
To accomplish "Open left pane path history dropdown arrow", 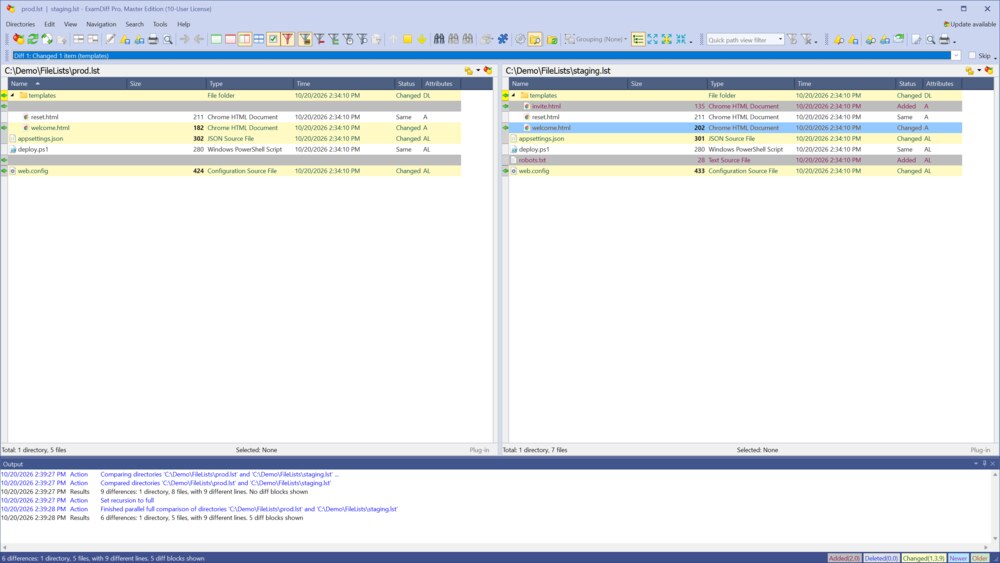I will (x=478, y=71).
